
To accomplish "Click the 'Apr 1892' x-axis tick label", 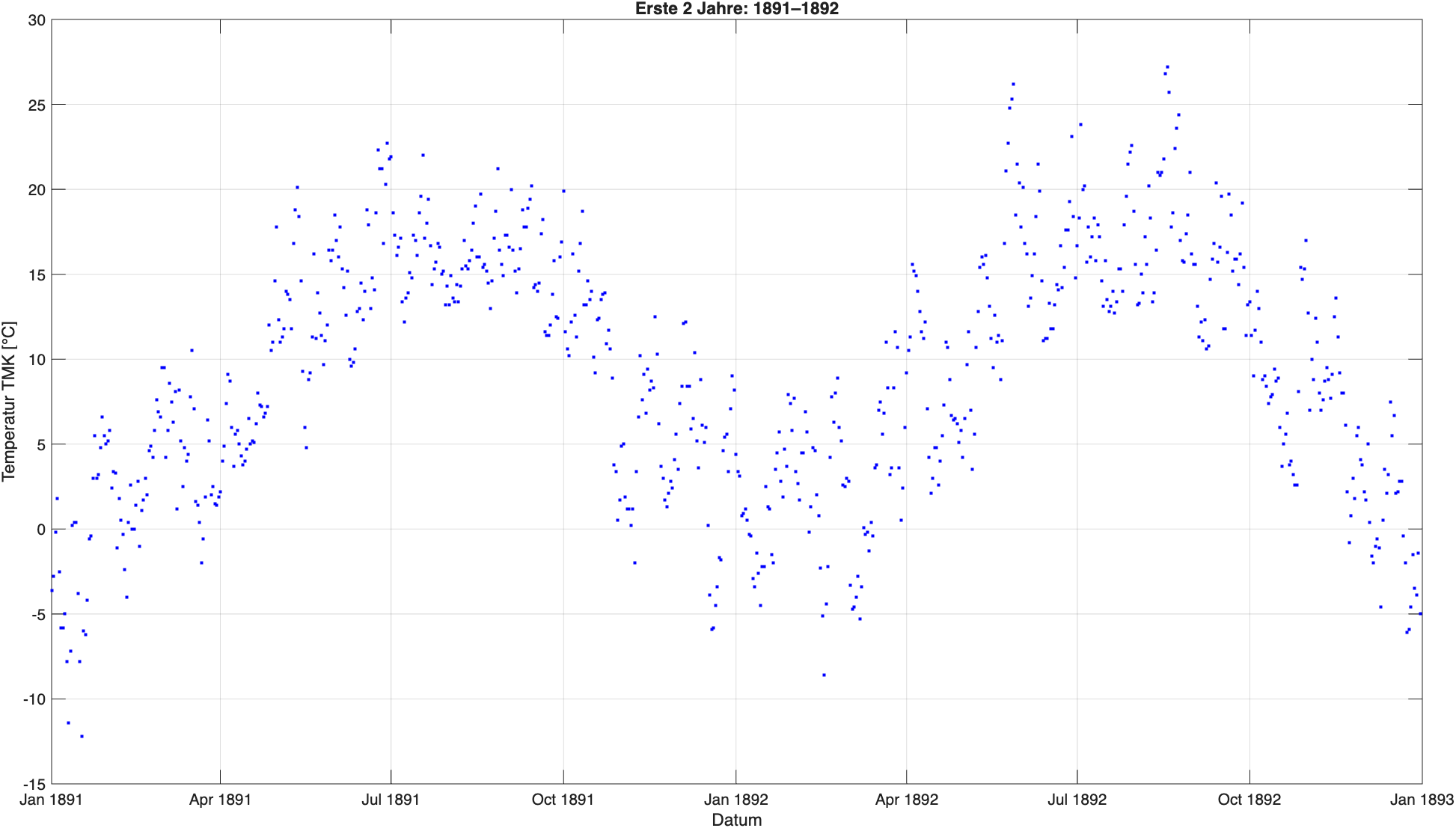I will (x=906, y=800).
